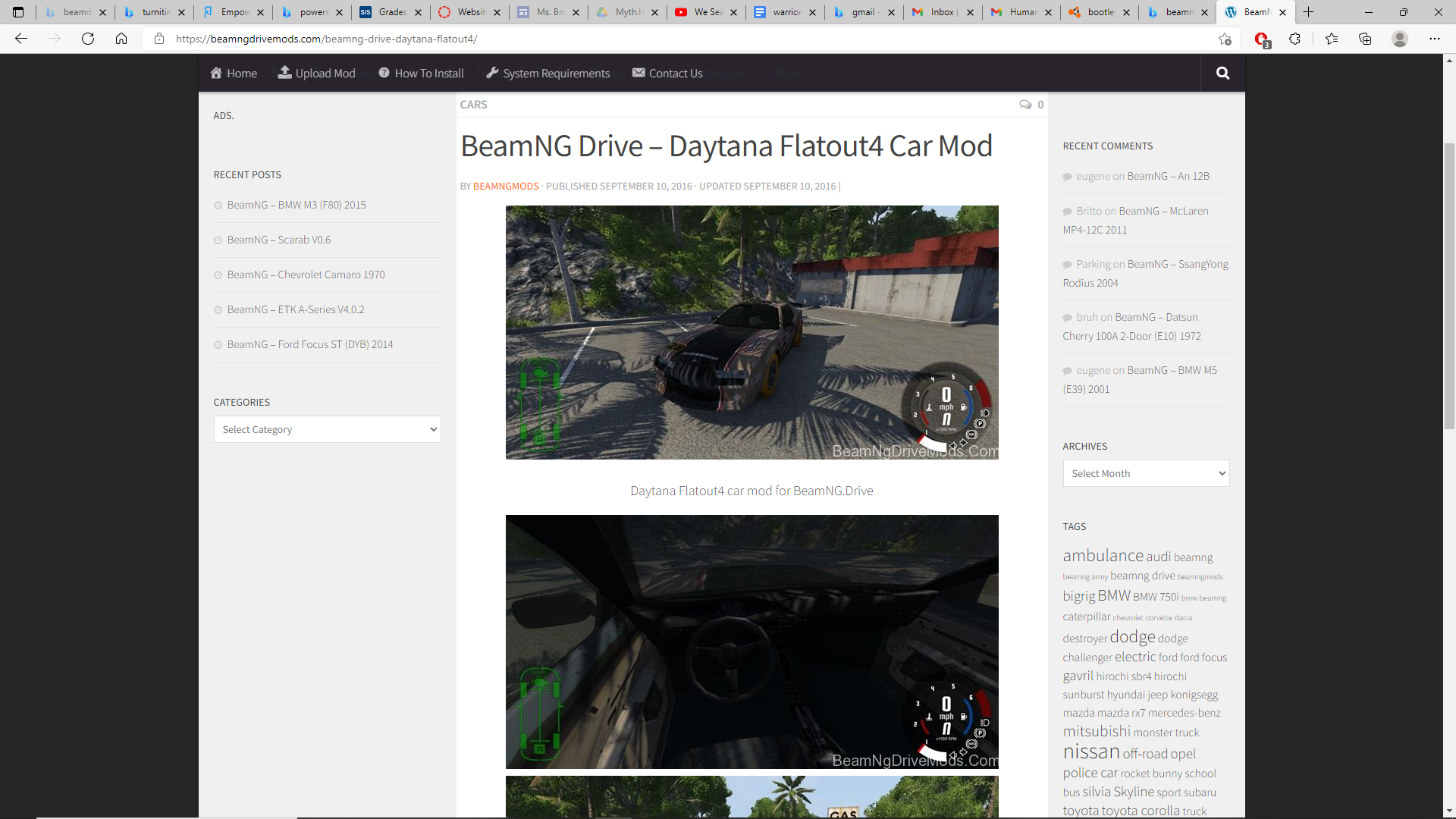The height and width of the screenshot is (819, 1456).
Task: Click the Upload Mod upload icon
Action: click(x=284, y=72)
